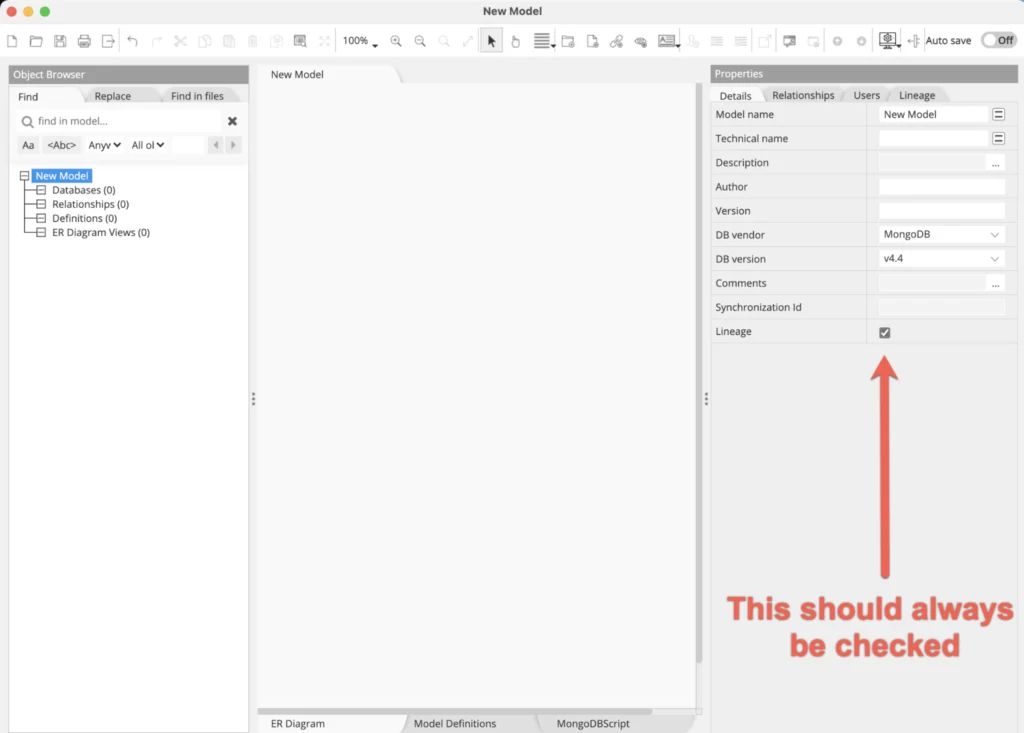Click the left panel splitter handle dots

click(253, 399)
